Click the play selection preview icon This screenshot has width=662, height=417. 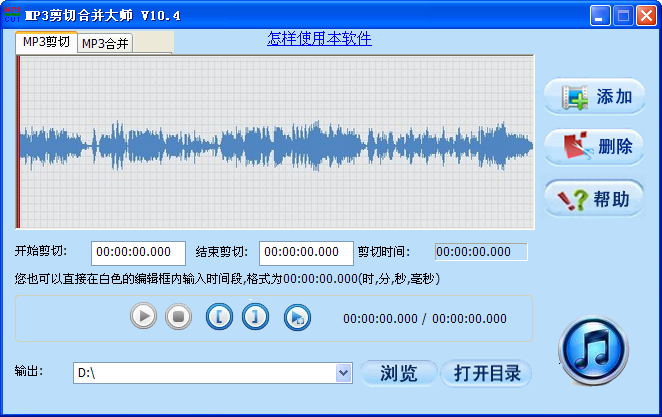[x=296, y=317]
